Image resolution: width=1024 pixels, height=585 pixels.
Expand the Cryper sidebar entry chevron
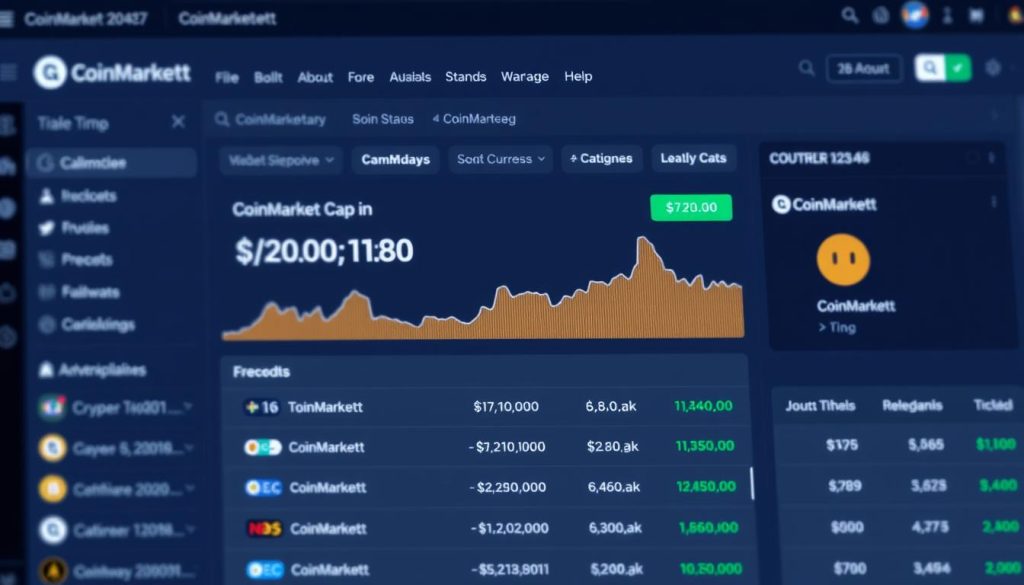188,407
